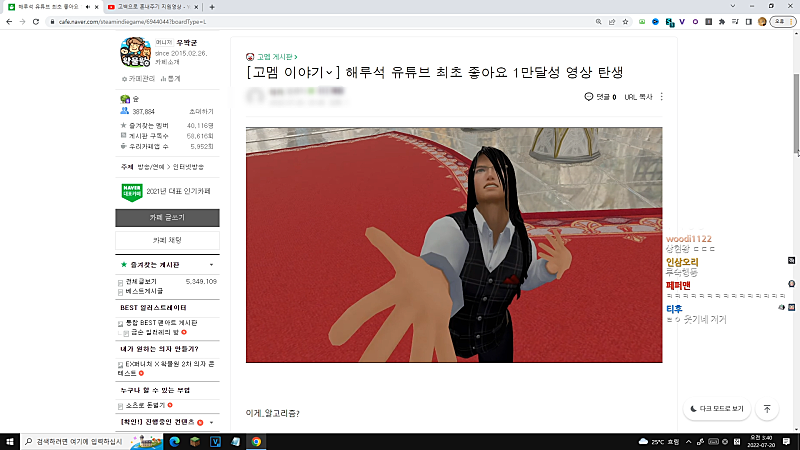Open the media control playlist icon
This screenshot has width=800, height=450.
click(x=735, y=22)
